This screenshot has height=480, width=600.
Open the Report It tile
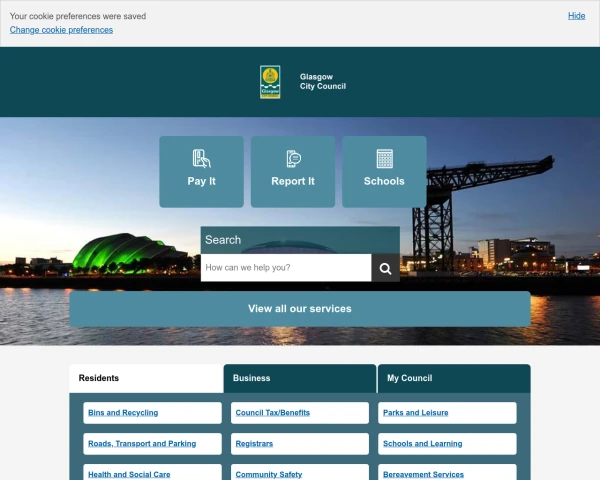(293, 171)
